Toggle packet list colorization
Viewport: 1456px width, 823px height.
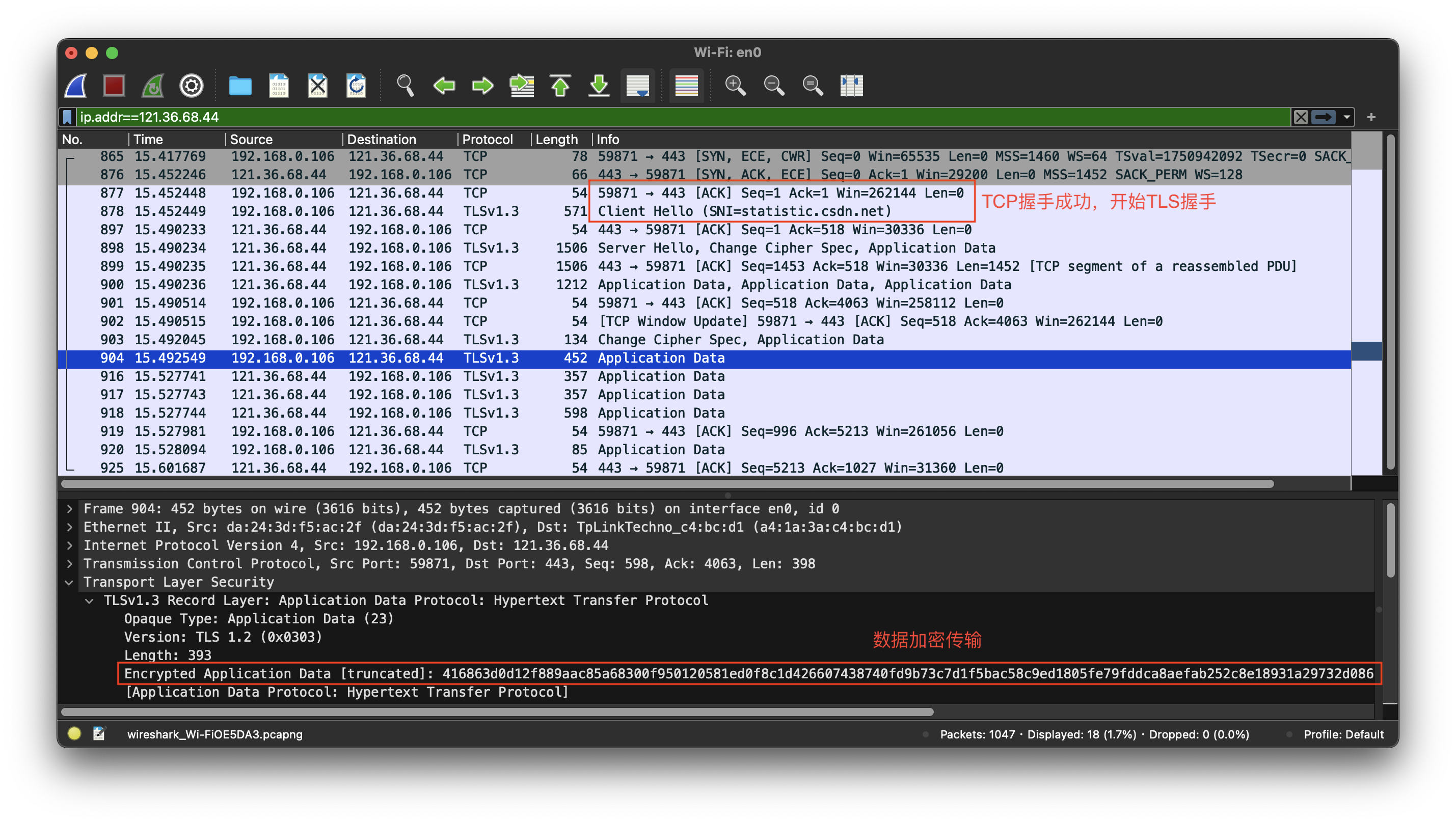click(x=686, y=86)
